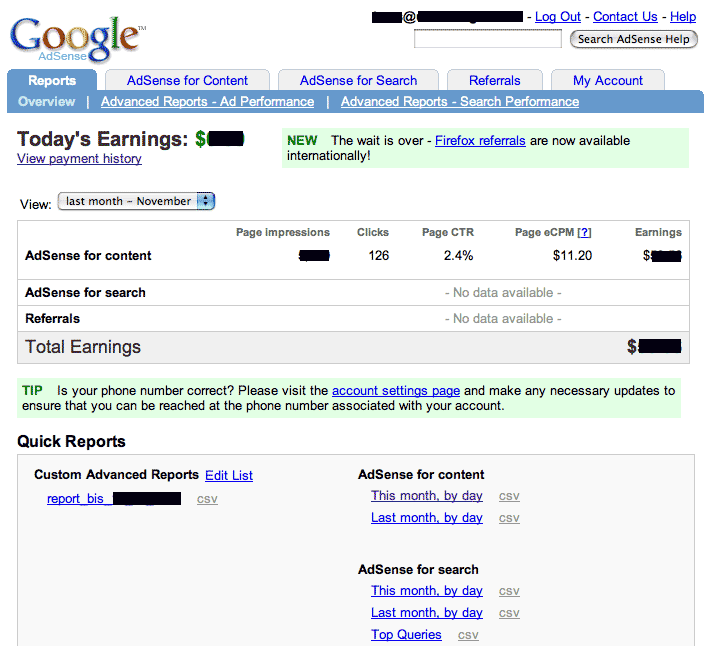Open search Last month, by day report
Viewport: 709px width, 646px height.
pyautogui.click(x=427, y=613)
